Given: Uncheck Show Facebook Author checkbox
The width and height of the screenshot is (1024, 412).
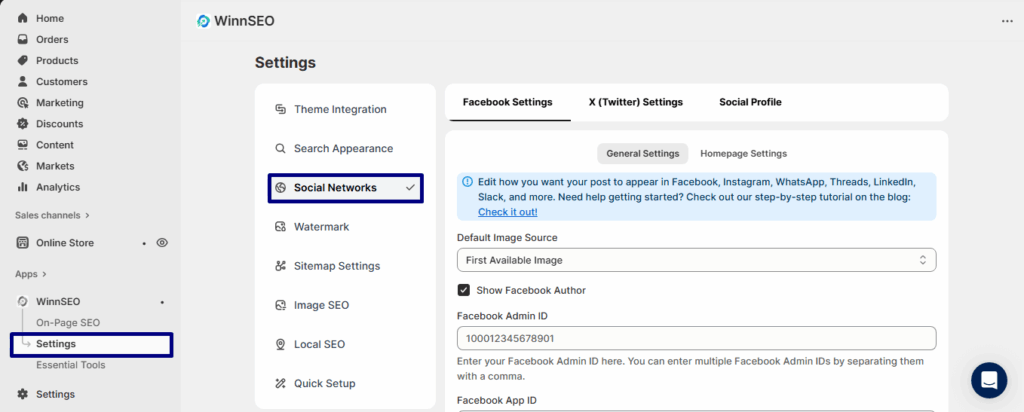Looking at the screenshot, I should 464,290.
